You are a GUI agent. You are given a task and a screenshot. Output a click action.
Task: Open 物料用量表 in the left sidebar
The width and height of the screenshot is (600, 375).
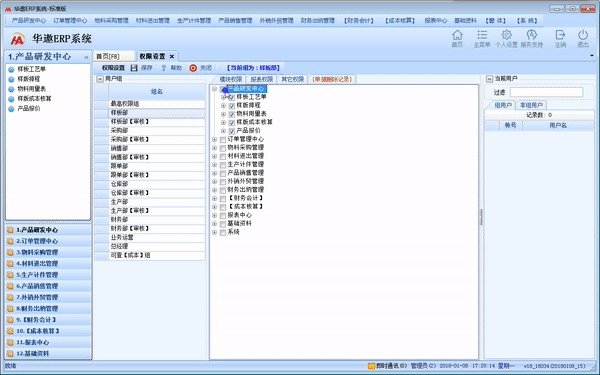click(31, 89)
